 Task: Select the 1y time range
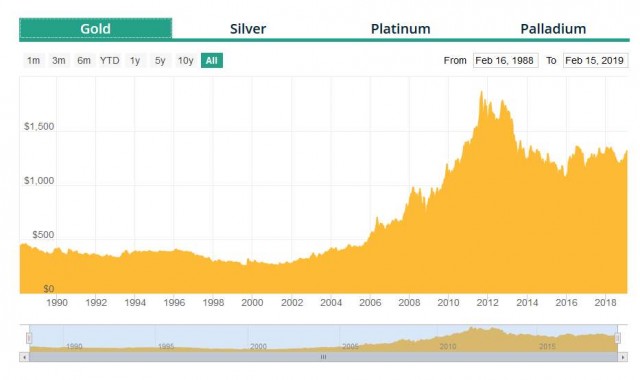[135, 60]
